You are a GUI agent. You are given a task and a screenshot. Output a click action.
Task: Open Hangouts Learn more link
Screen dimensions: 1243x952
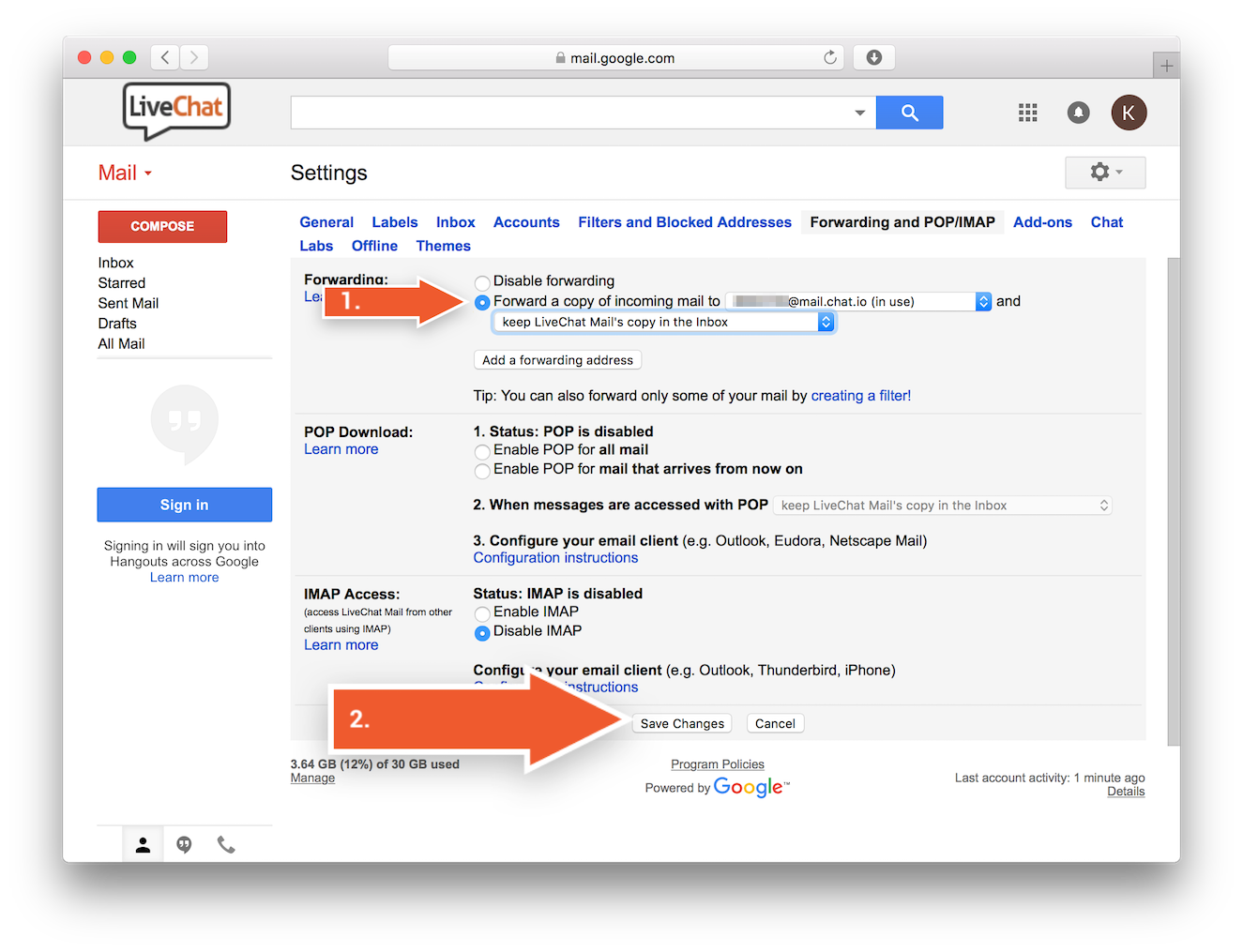[x=184, y=578]
